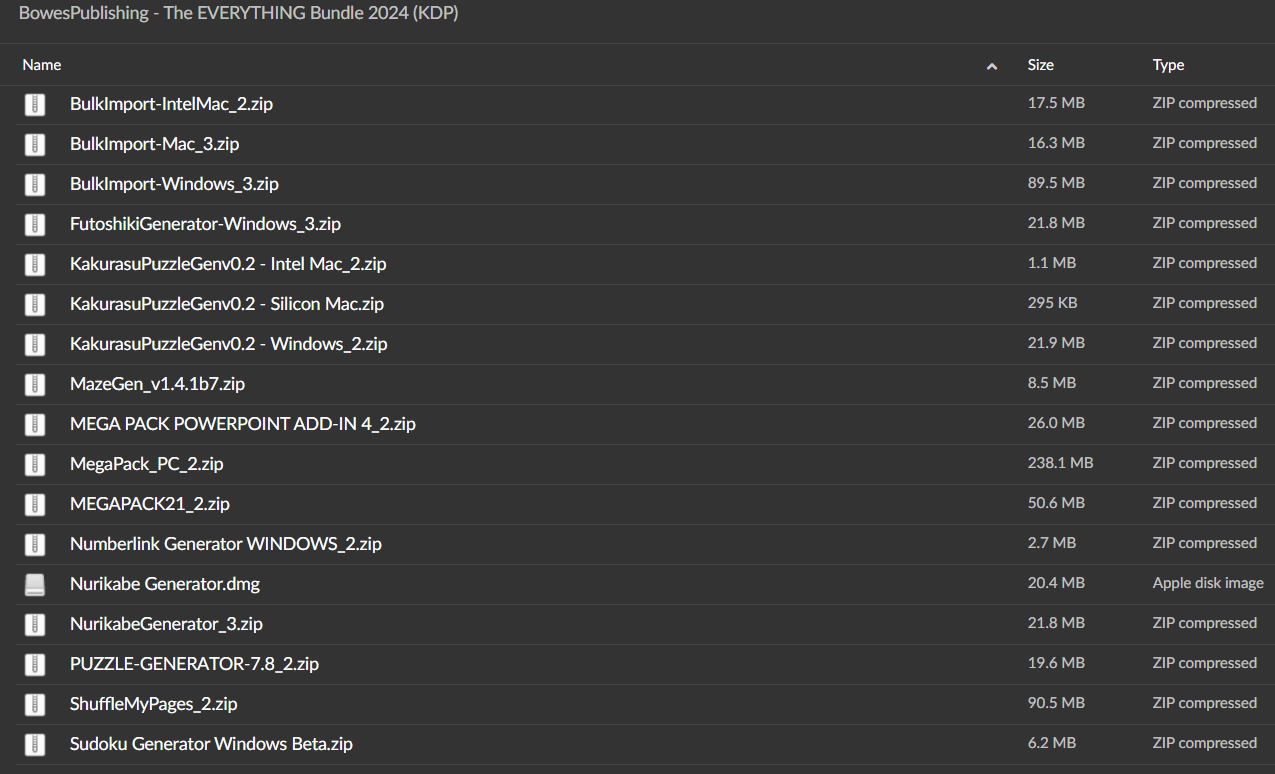
Task: Click the zip icon beside KakurasuPuzzleGenv0.2 - Windows_2.zip
Action: coord(35,344)
